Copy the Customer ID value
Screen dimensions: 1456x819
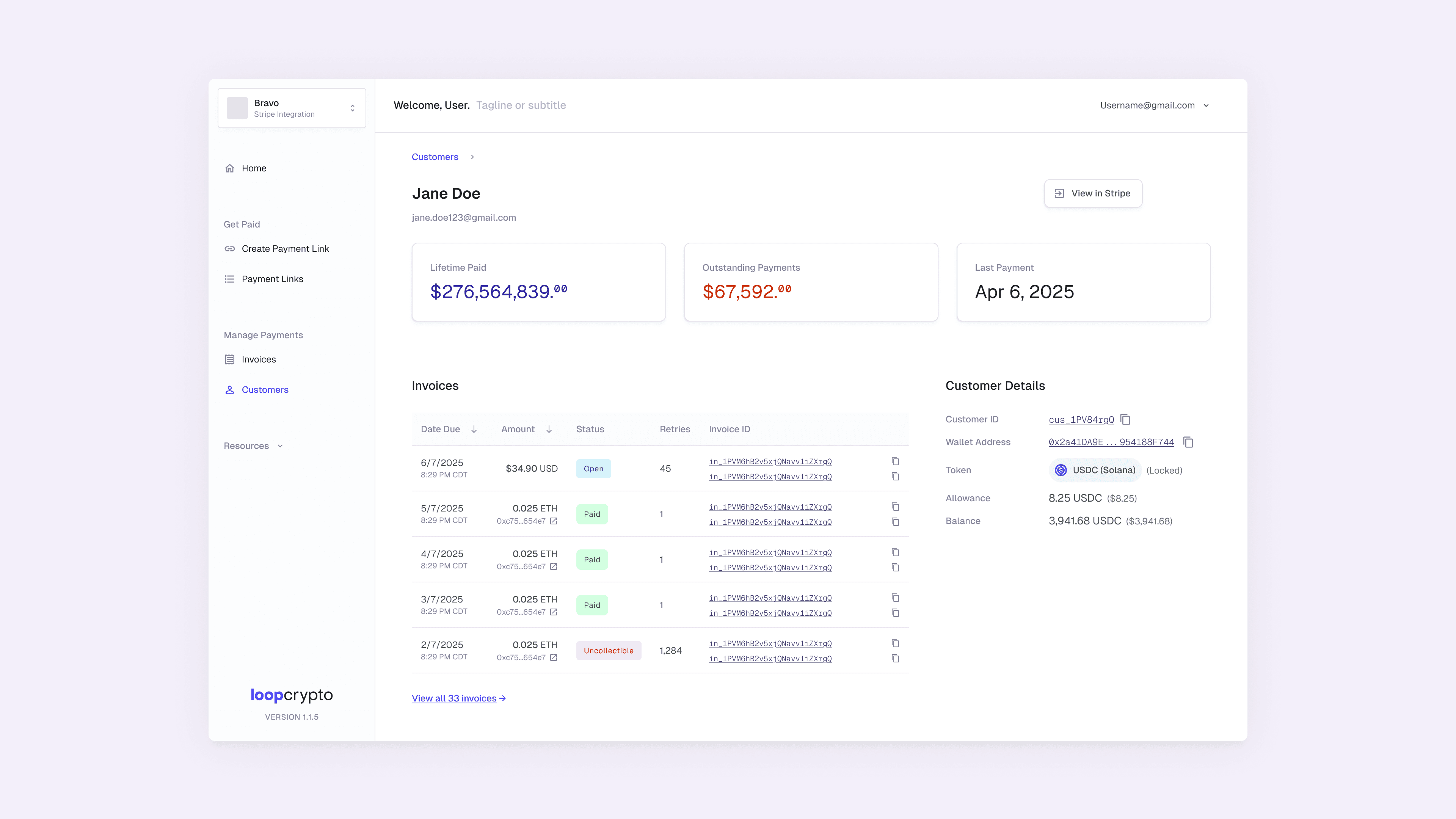[1125, 419]
